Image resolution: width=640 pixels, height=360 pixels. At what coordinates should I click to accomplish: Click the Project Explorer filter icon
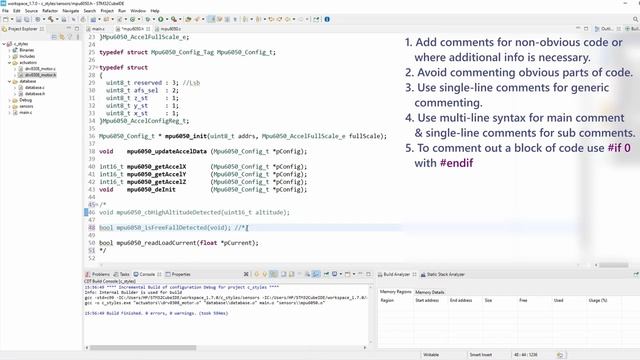(70, 37)
